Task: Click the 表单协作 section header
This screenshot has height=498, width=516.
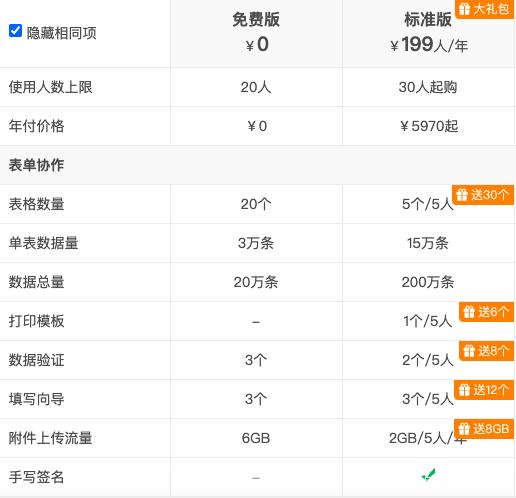Action: pyautogui.click(x=36, y=165)
